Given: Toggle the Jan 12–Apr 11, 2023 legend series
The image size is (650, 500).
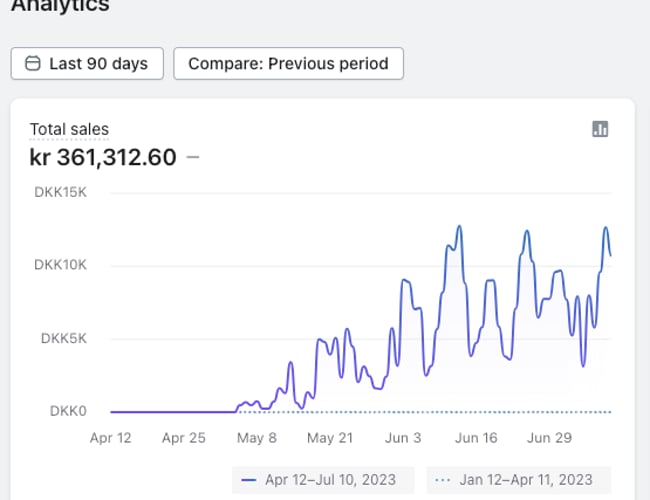Looking at the screenshot, I should click(x=528, y=480).
